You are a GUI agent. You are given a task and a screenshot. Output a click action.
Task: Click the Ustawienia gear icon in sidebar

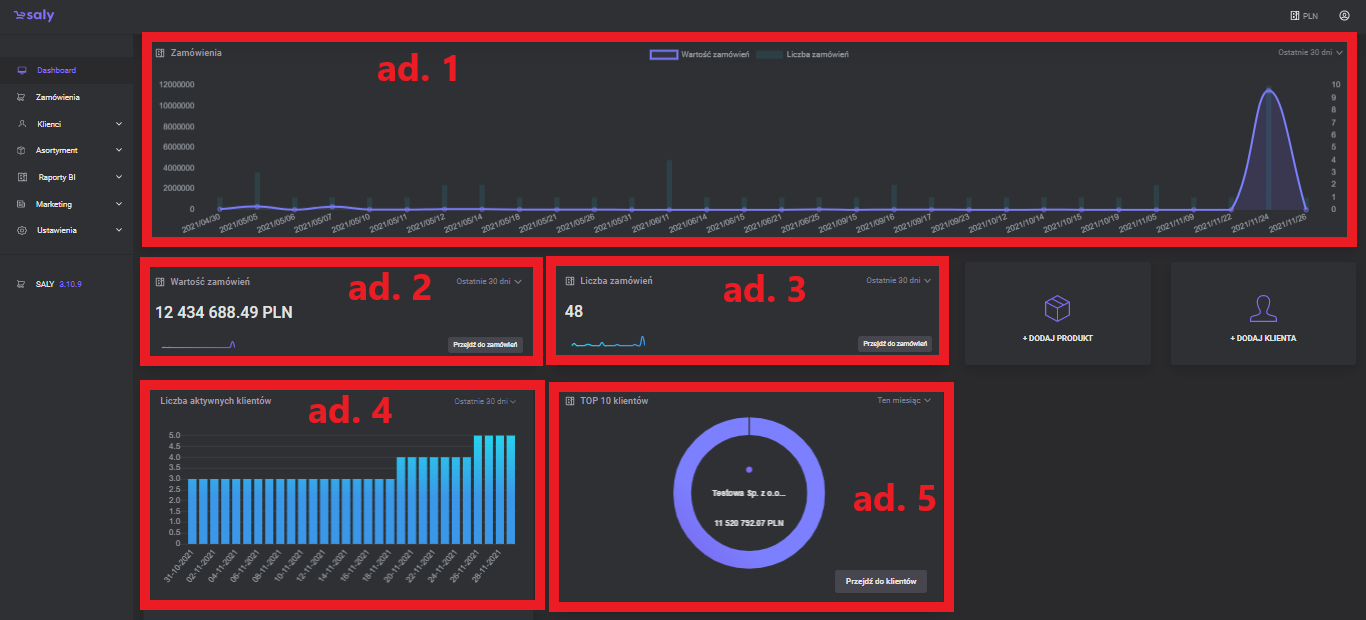[22, 231]
